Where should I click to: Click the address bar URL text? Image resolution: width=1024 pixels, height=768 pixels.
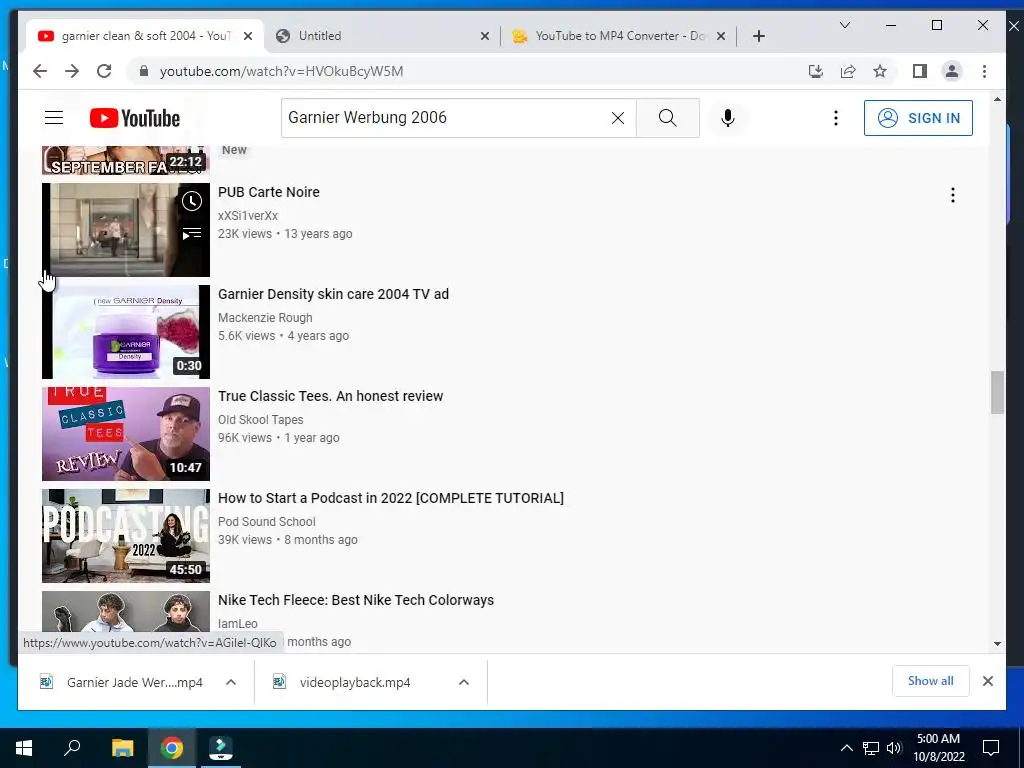tap(281, 71)
